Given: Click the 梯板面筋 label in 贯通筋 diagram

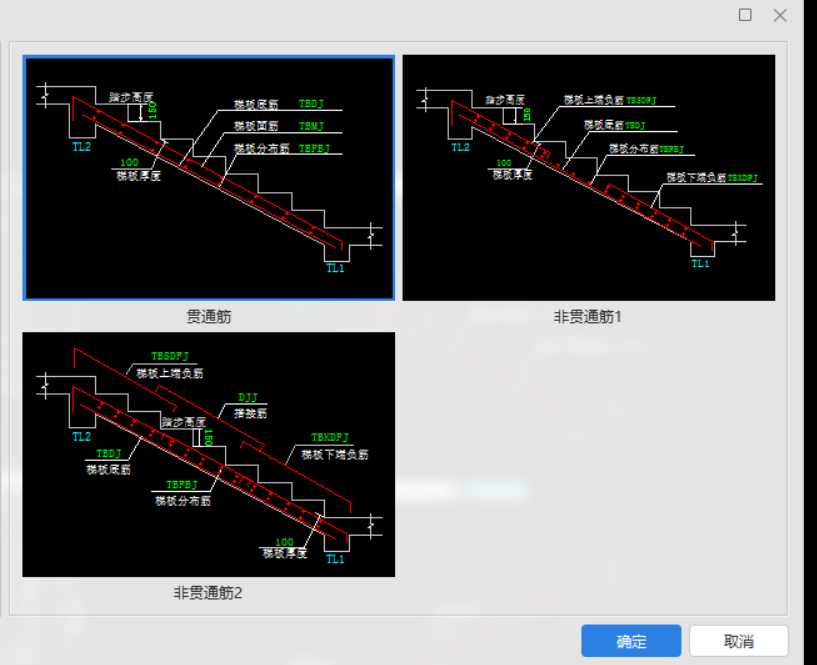Looking at the screenshot, I should (x=256, y=126).
